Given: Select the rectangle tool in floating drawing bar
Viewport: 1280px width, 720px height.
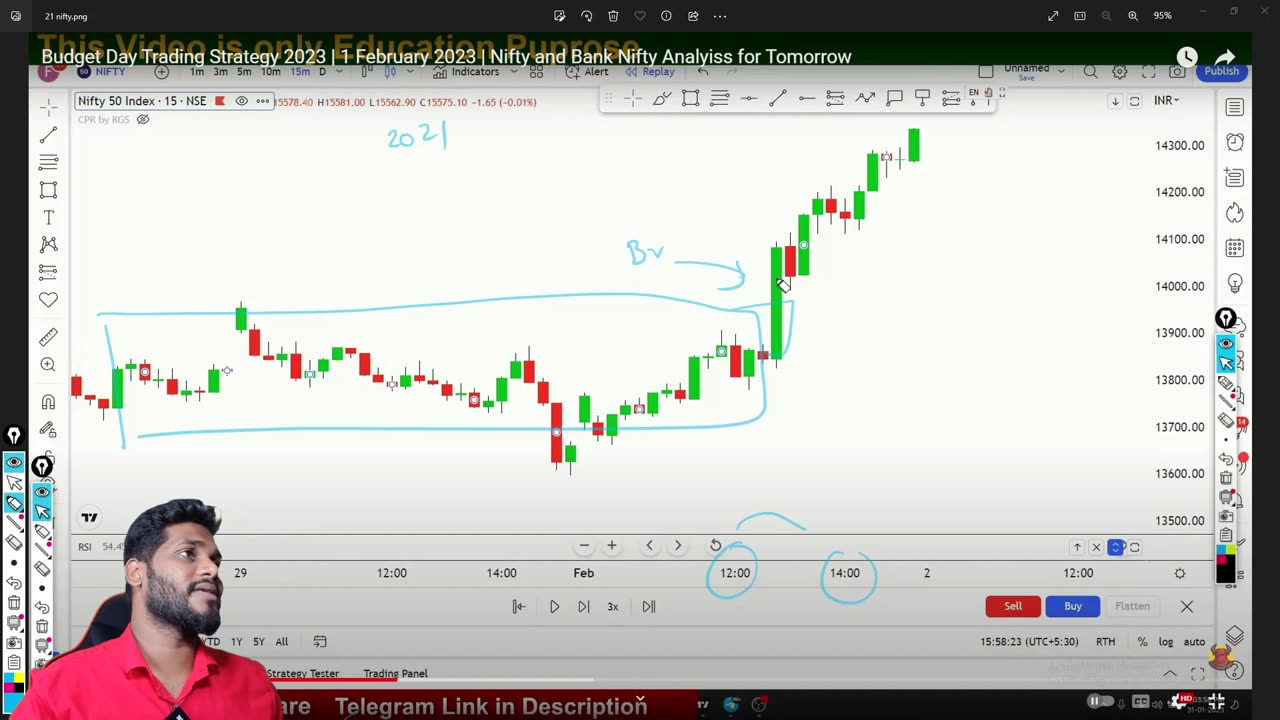Looking at the screenshot, I should click(691, 98).
